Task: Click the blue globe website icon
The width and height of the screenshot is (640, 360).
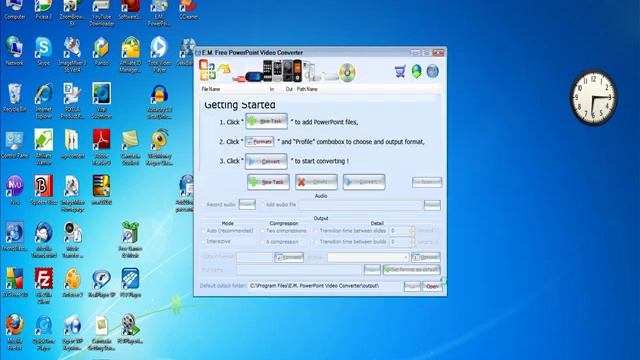Action: (432, 71)
